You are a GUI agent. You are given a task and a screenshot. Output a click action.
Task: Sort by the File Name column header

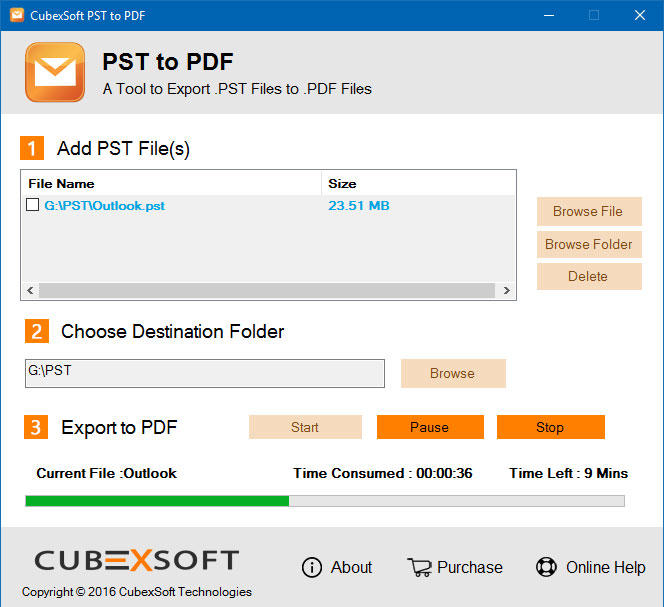tap(61, 183)
